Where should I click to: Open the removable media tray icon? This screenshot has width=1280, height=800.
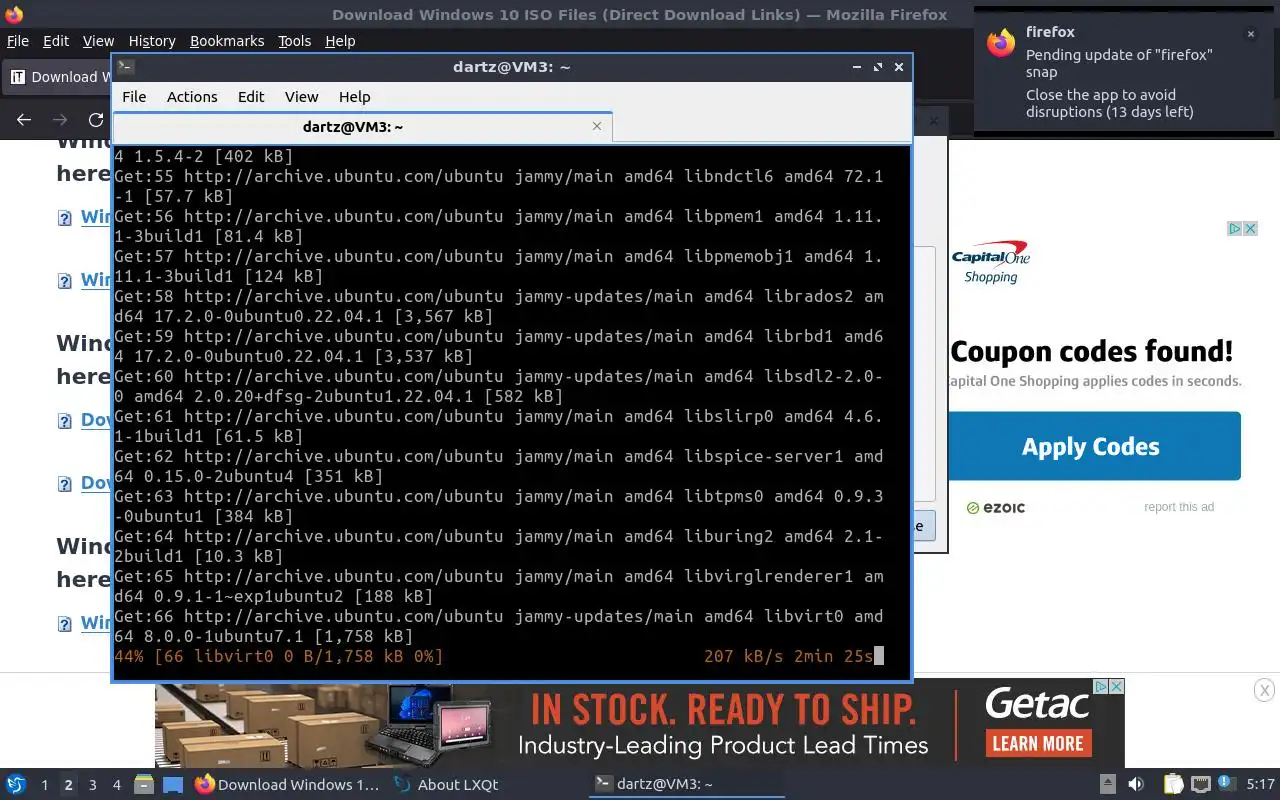(x=1108, y=784)
